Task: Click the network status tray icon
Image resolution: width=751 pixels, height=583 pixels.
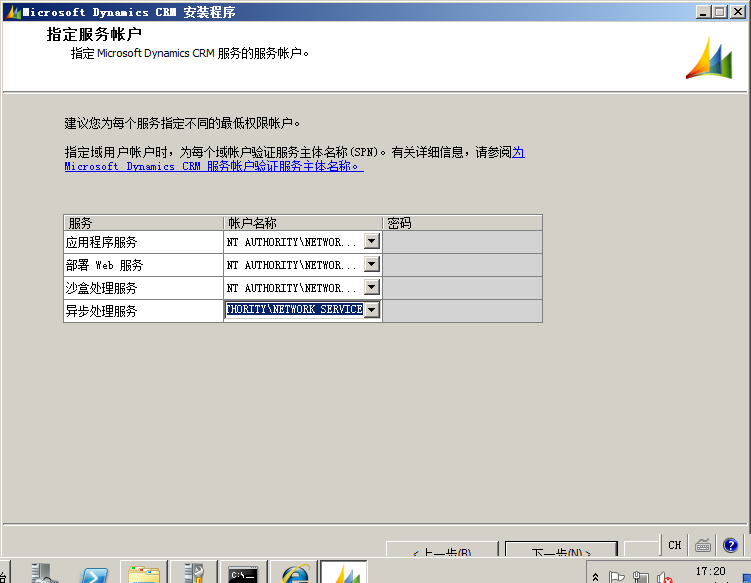Action: click(640, 577)
